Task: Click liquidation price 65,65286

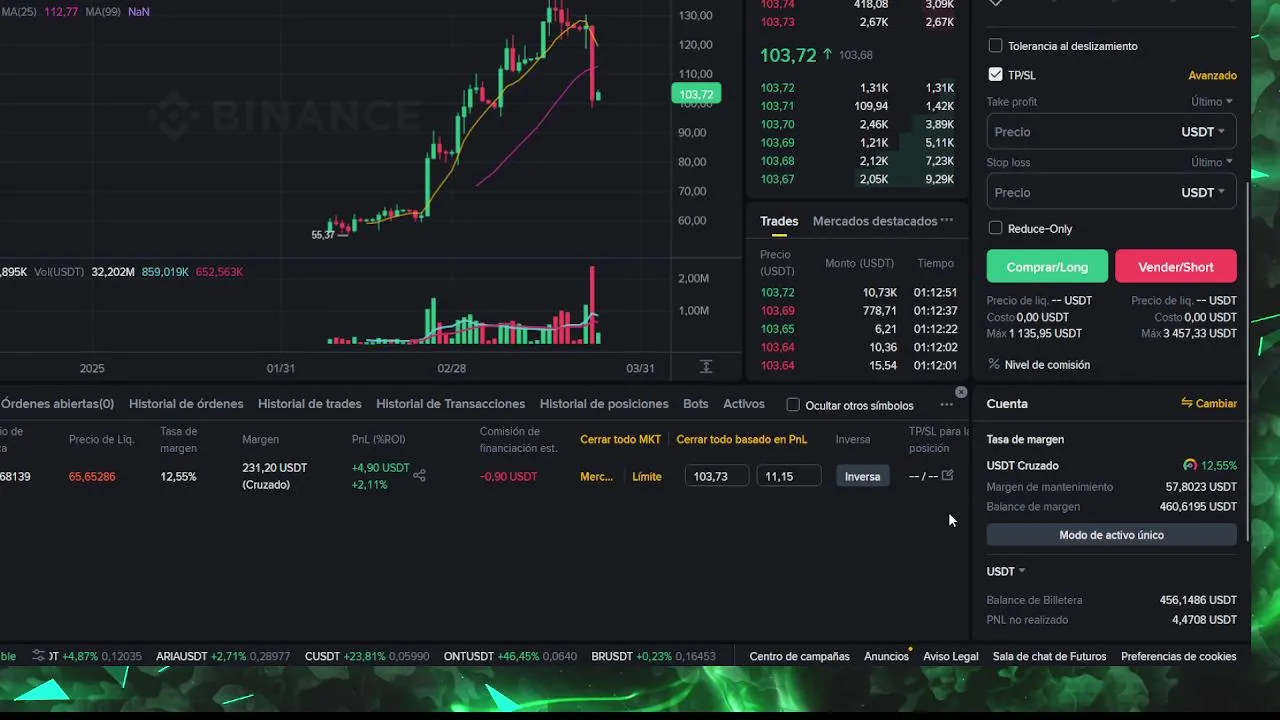Action: click(92, 477)
